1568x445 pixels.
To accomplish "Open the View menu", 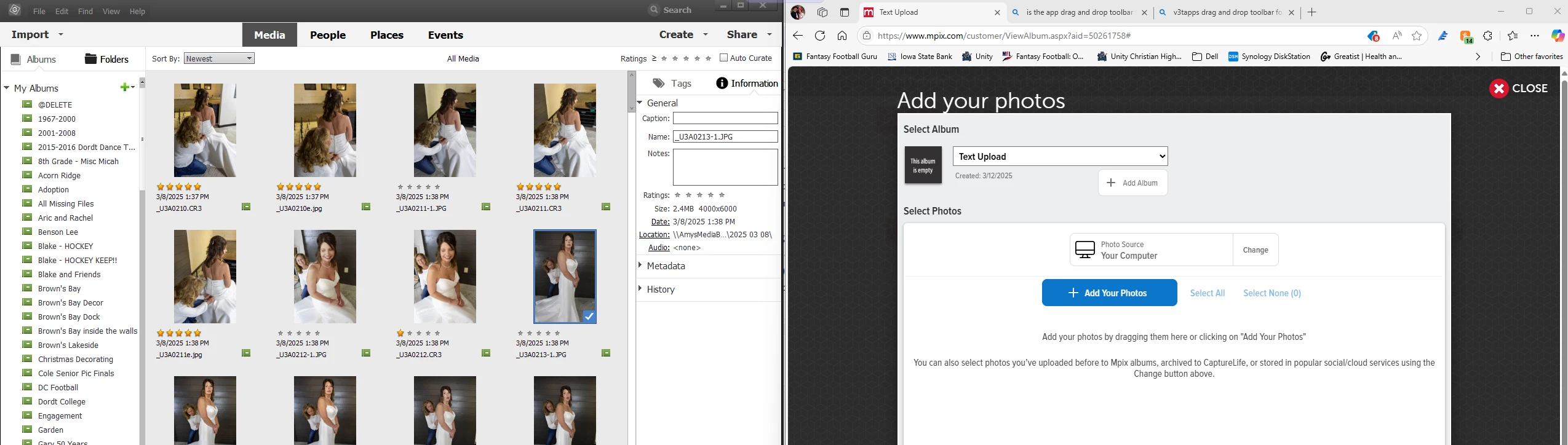I will (111, 12).
